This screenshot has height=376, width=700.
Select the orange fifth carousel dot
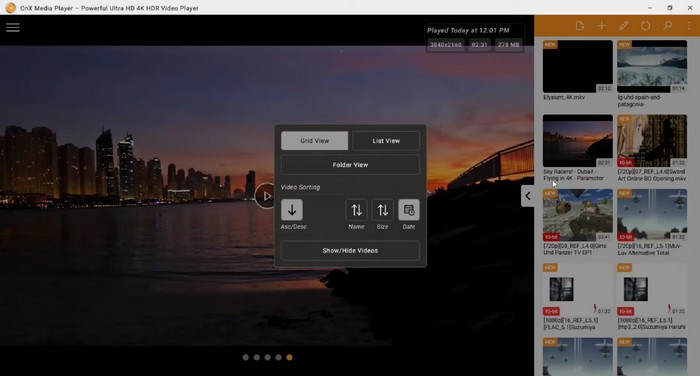[289, 357]
